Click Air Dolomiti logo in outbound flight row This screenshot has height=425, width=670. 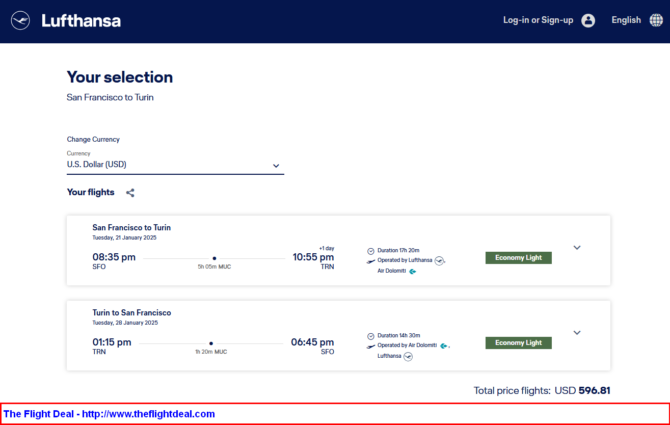[x=412, y=271]
